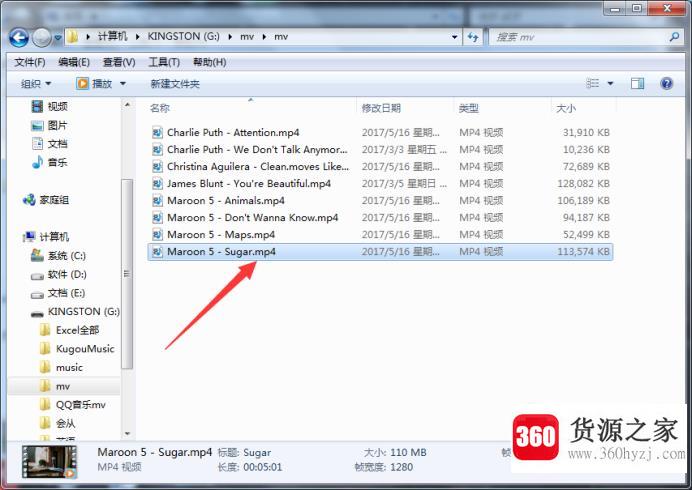Viewport: 692px width, 490px height.
Task: Click the greyed Forward navigation arrow
Action: [x=42, y=38]
